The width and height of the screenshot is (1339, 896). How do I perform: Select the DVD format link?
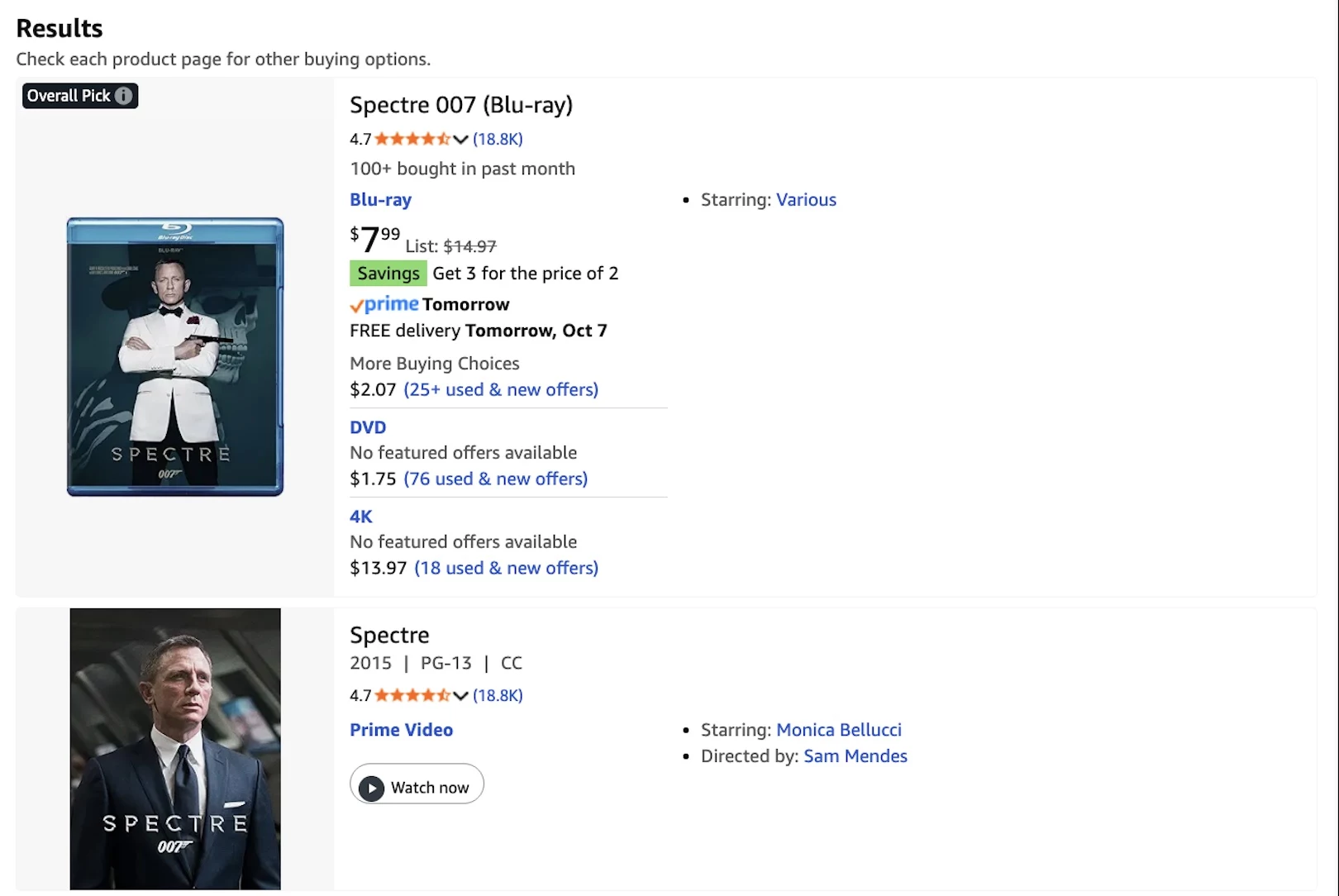368,427
